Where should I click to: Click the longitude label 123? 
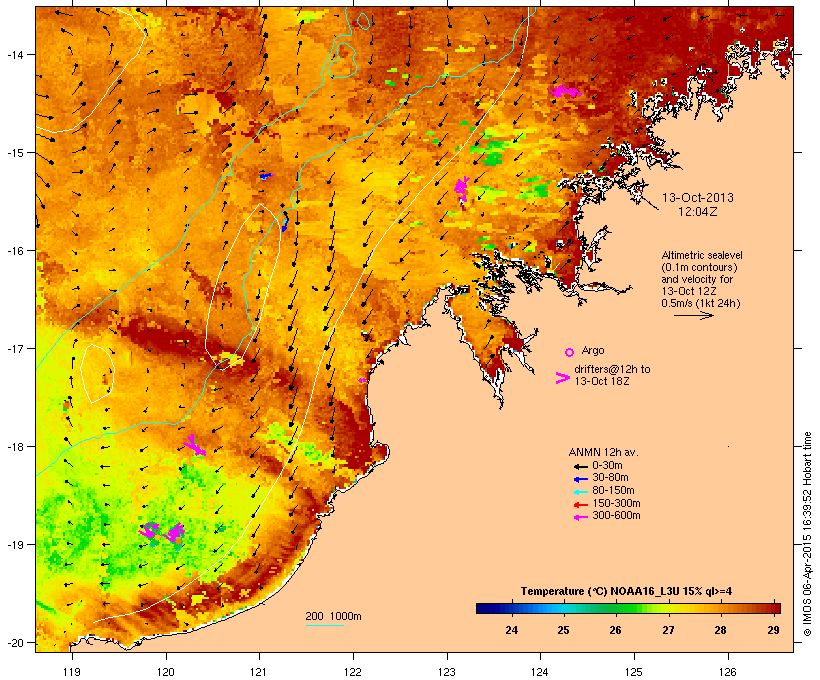pyautogui.click(x=447, y=672)
